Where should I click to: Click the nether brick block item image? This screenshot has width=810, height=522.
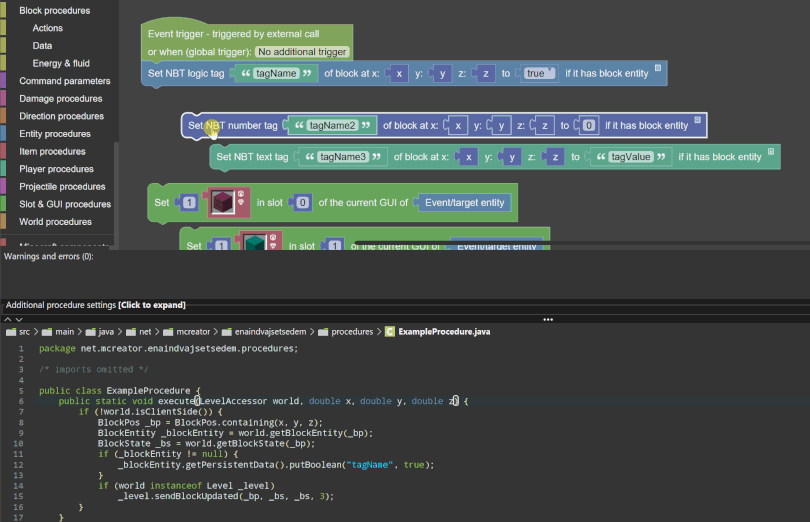point(223,202)
